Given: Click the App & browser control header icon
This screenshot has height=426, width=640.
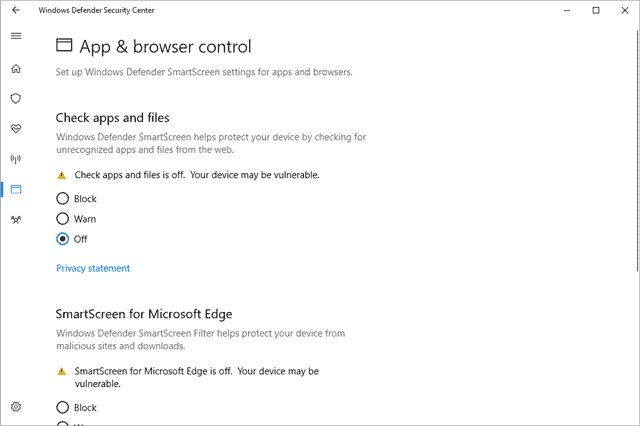Looking at the screenshot, I should click(x=64, y=45).
